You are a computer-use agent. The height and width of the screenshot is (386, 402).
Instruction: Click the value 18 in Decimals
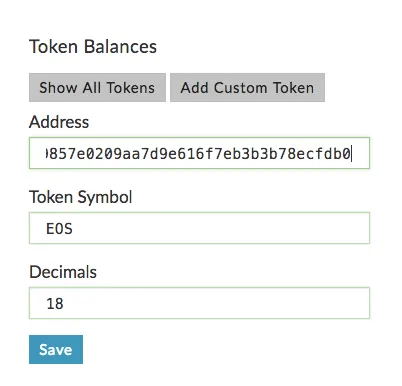[x=55, y=304]
